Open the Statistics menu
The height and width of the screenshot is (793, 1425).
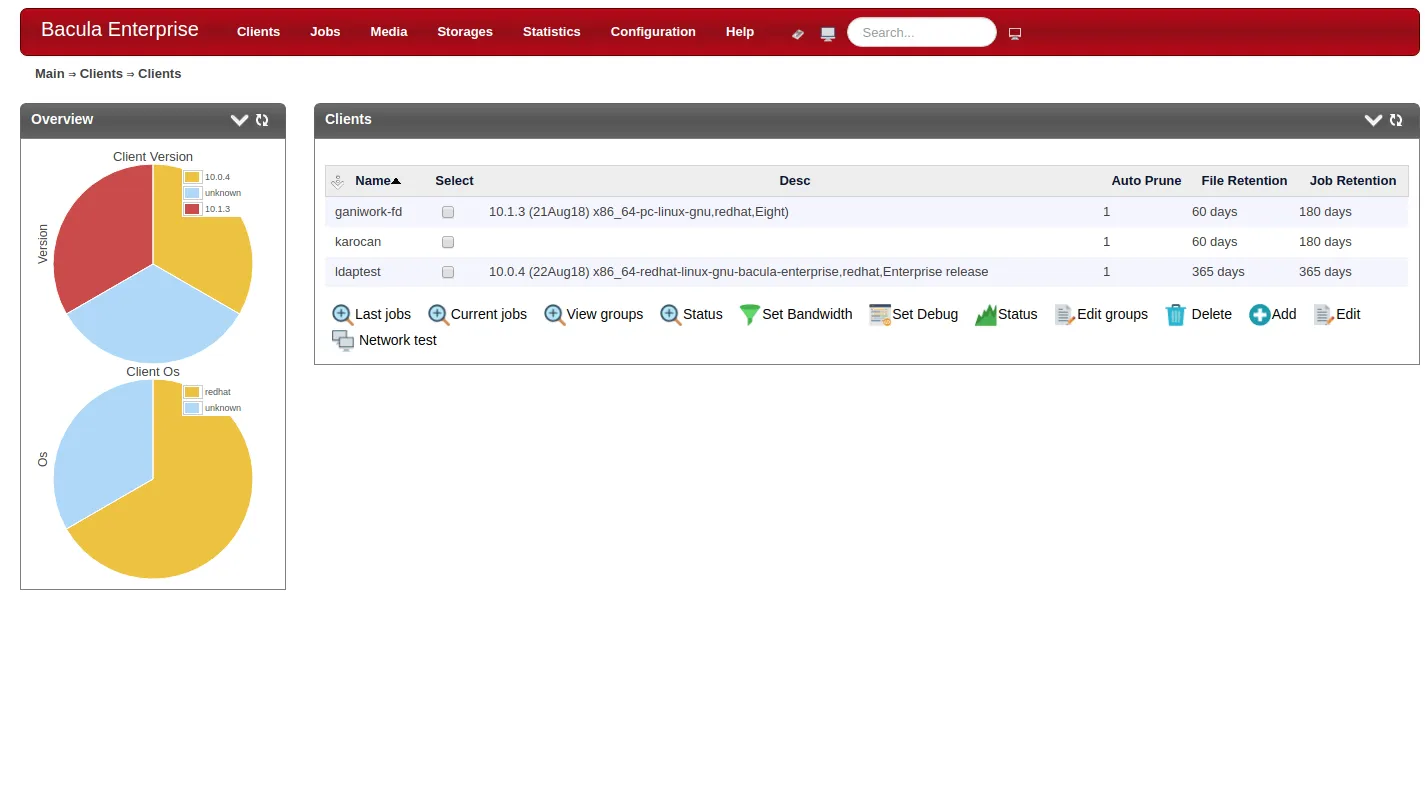coord(551,32)
